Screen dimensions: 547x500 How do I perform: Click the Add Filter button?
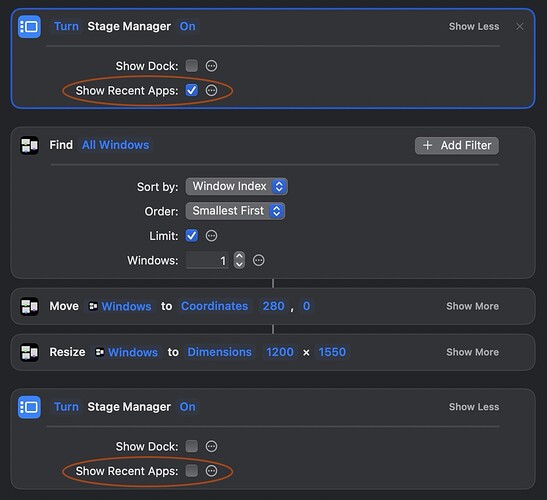point(457,145)
